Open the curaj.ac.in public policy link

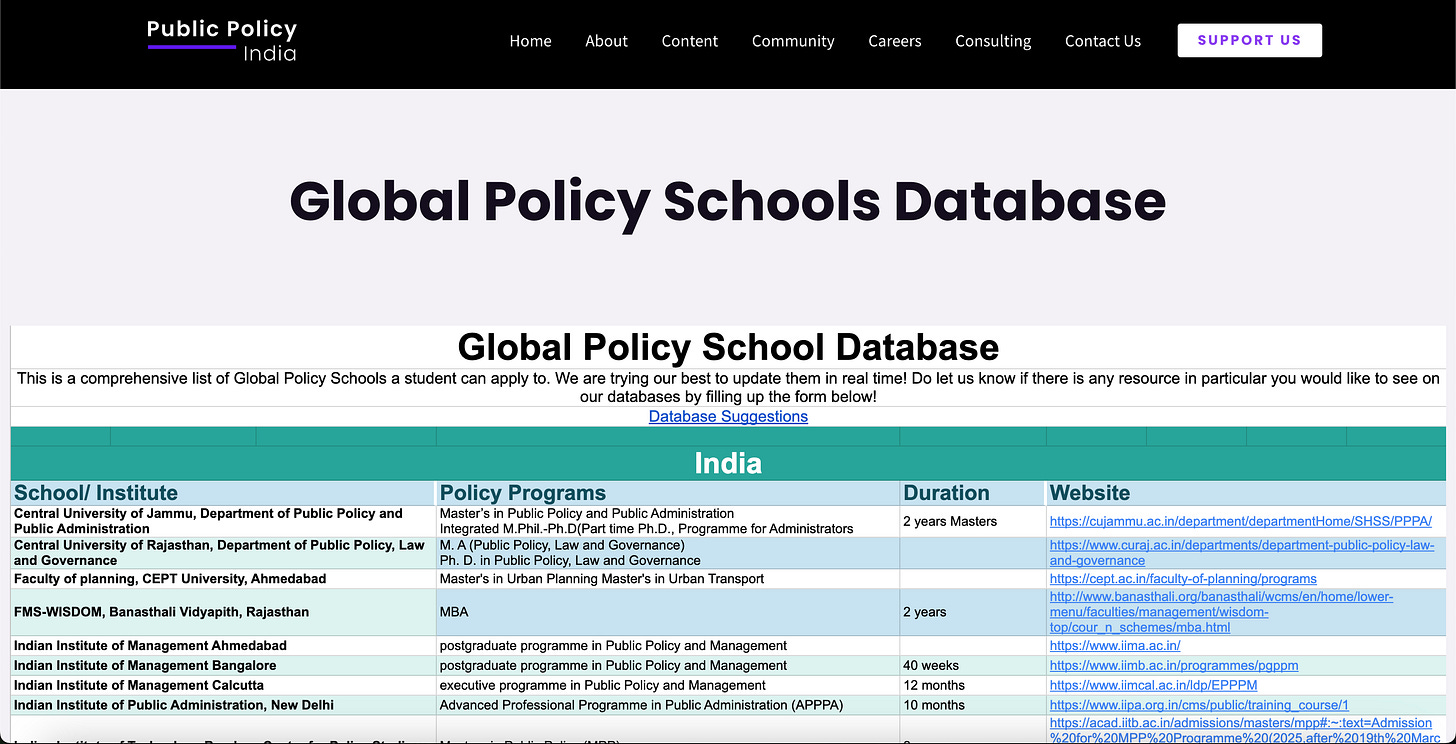pyautogui.click(x=1242, y=553)
